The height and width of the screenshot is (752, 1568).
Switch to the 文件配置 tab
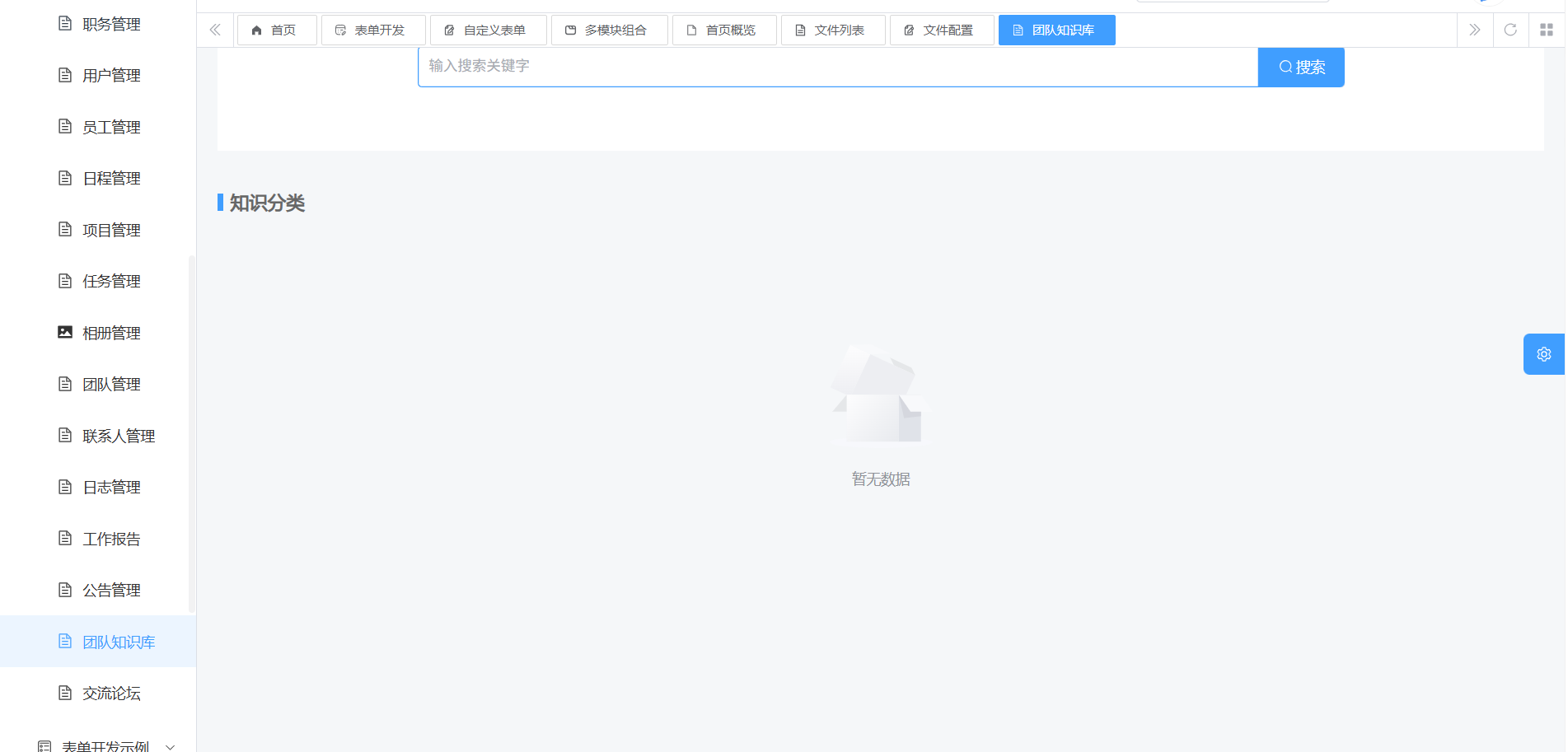(942, 30)
